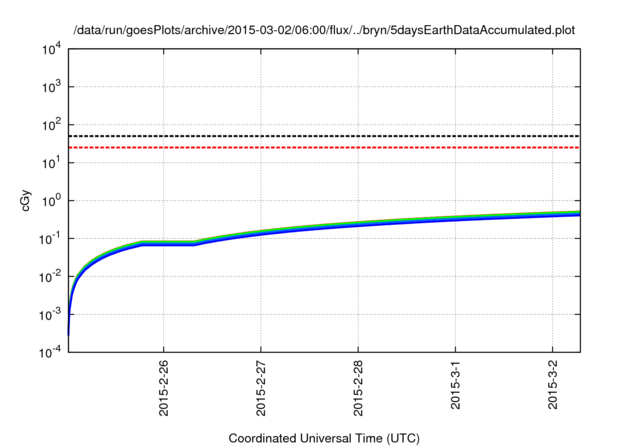Click the 10^4 y-axis label

[x=52, y=50]
